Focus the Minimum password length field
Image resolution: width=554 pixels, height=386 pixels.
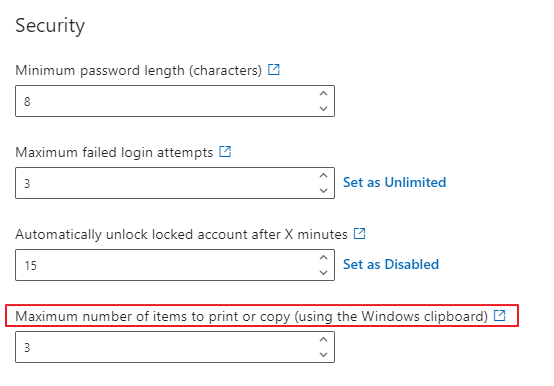[x=175, y=101]
